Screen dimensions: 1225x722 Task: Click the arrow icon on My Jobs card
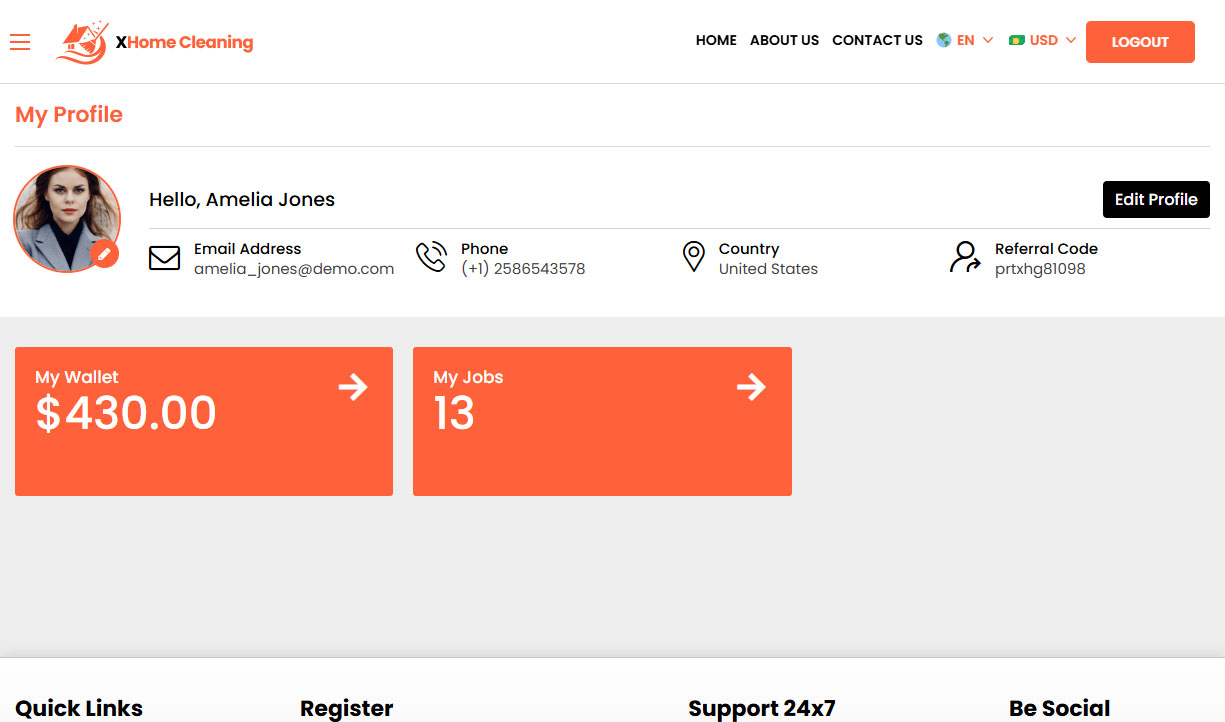click(x=751, y=387)
